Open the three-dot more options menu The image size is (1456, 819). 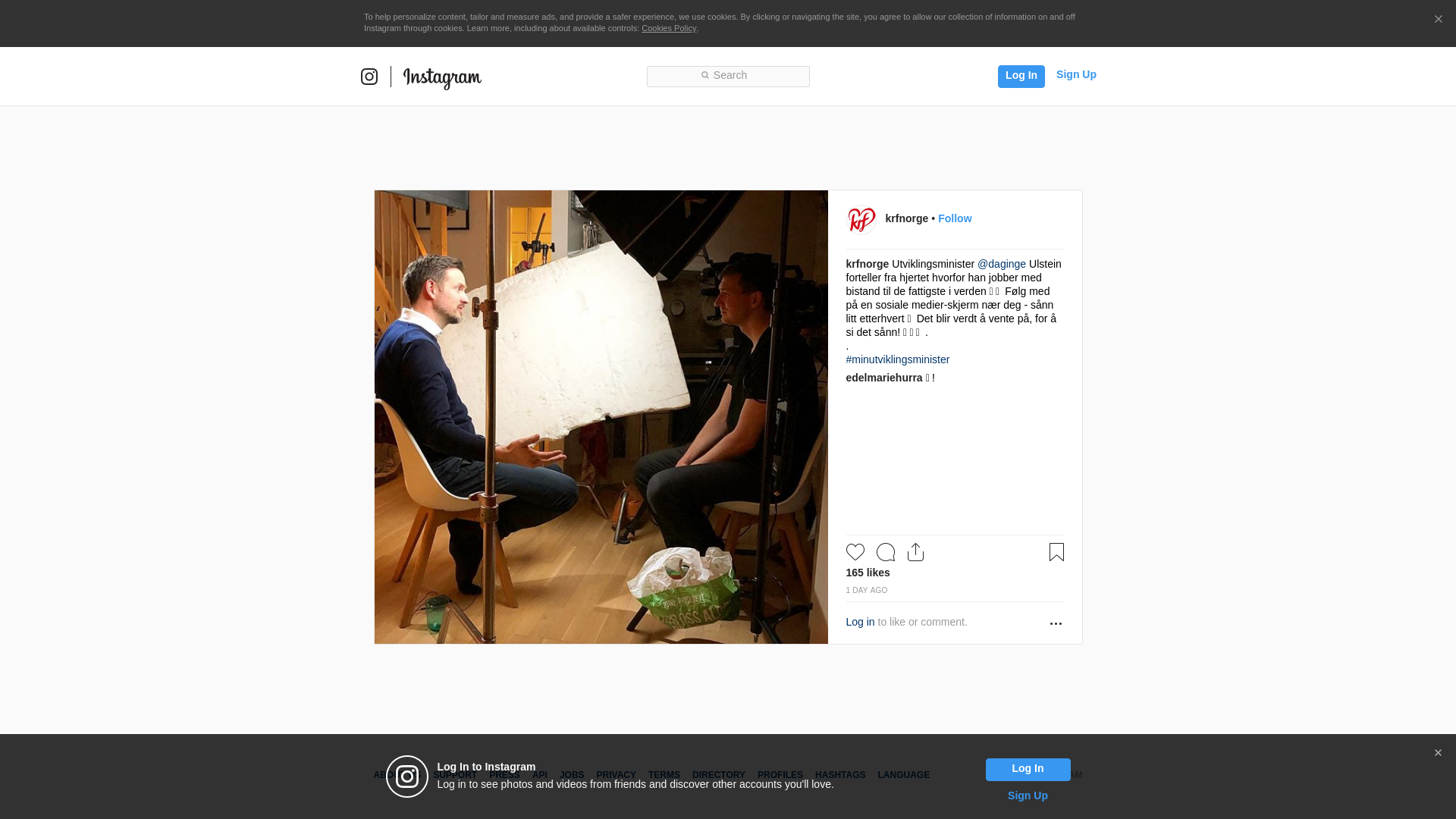pyautogui.click(x=1056, y=623)
